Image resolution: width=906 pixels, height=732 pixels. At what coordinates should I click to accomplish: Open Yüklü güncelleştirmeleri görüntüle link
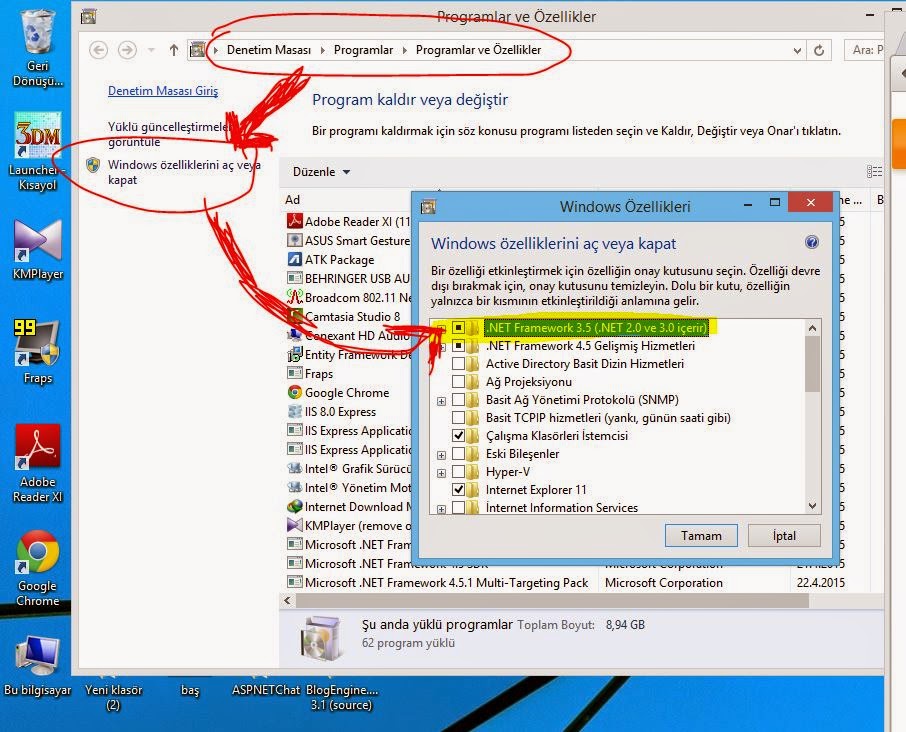pos(169,134)
